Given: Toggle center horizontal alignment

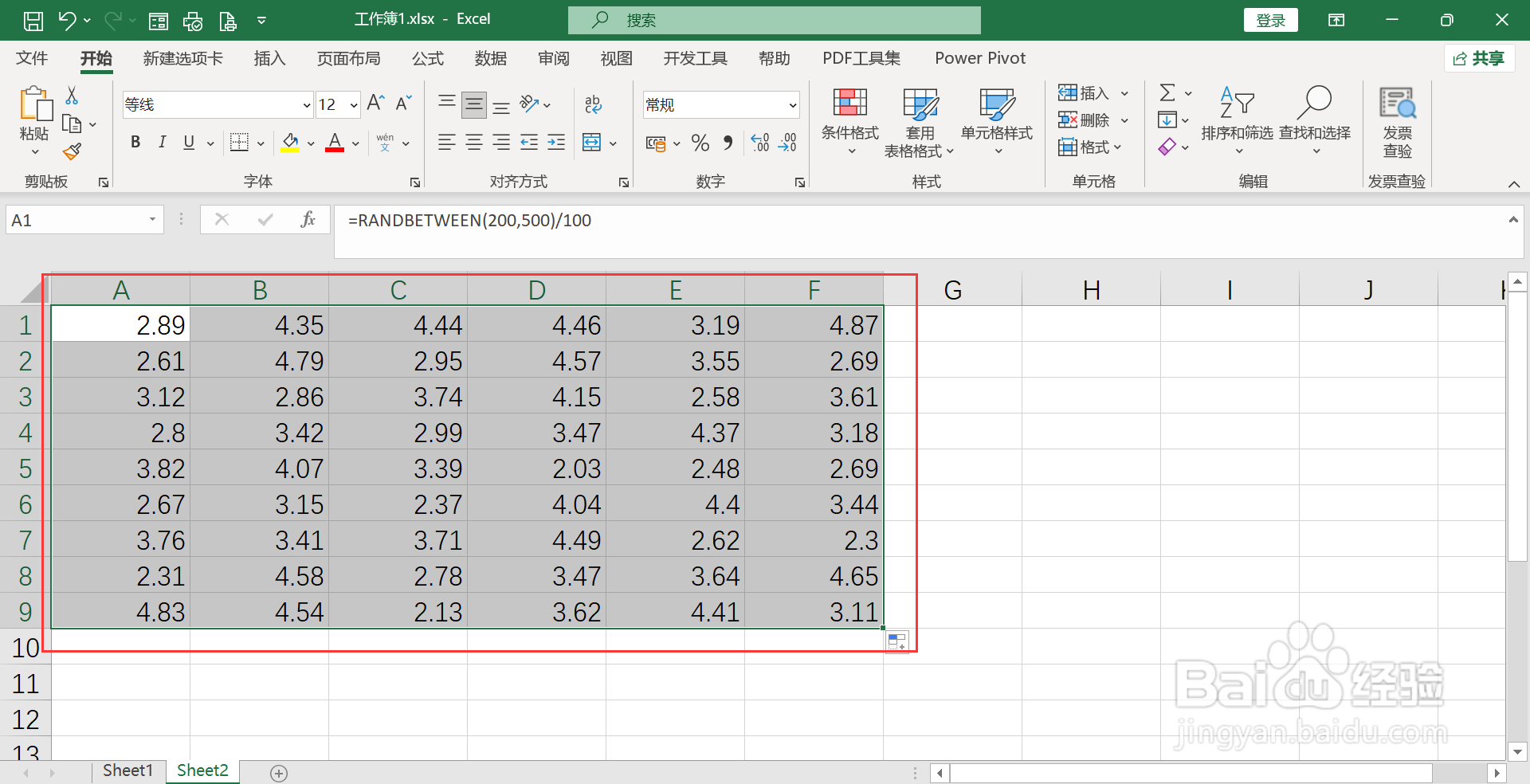Looking at the screenshot, I should (474, 143).
